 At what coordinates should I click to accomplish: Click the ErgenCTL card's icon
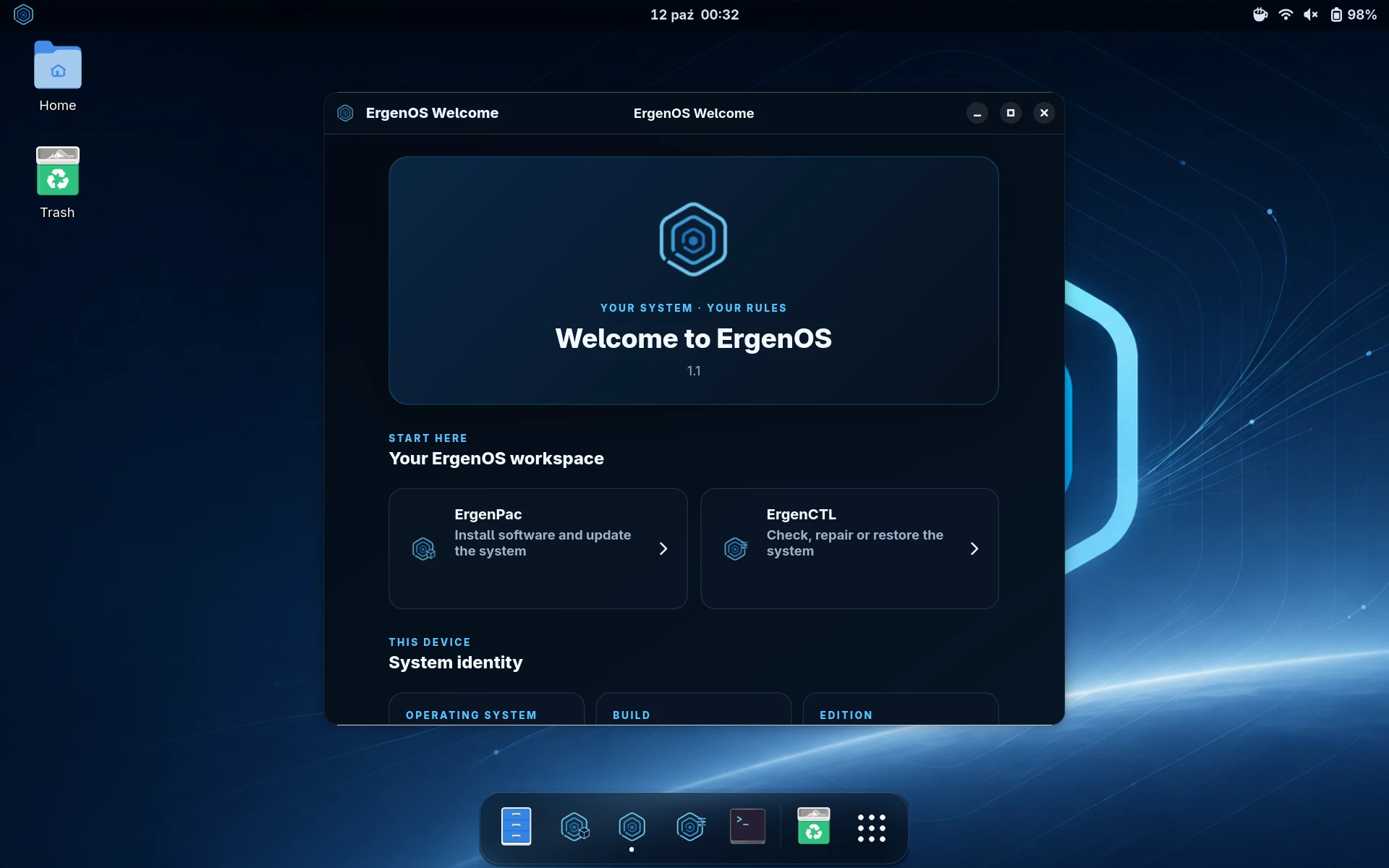(736, 549)
